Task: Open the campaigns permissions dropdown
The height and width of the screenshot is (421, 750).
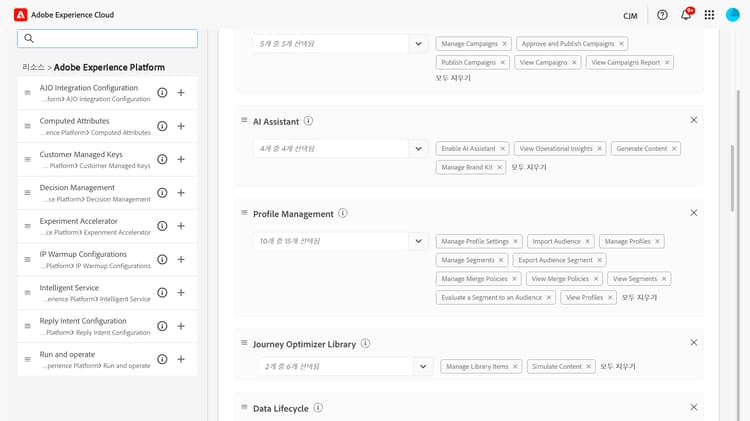Action: [x=419, y=44]
